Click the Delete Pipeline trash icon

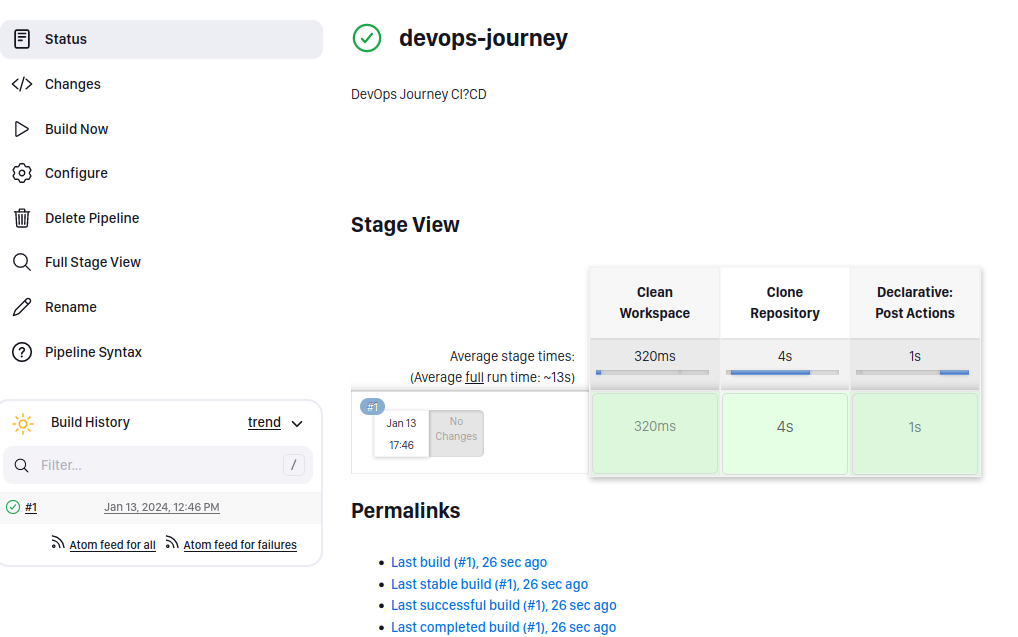click(x=22, y=218)
